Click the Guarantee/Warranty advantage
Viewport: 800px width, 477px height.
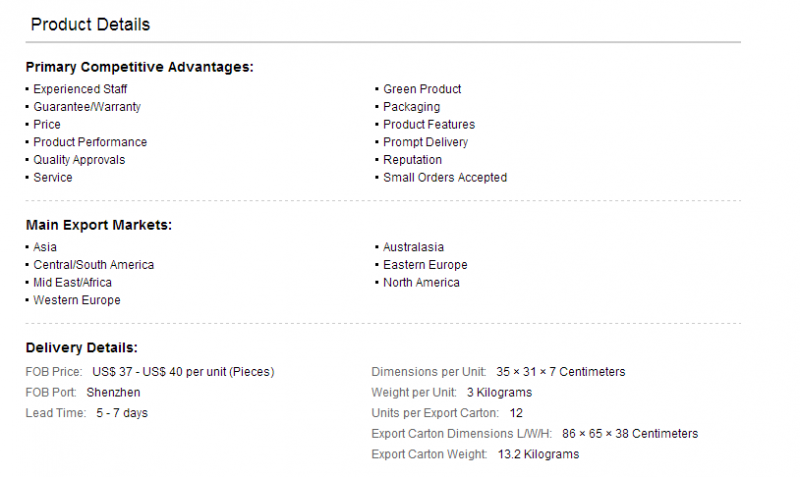87,107
